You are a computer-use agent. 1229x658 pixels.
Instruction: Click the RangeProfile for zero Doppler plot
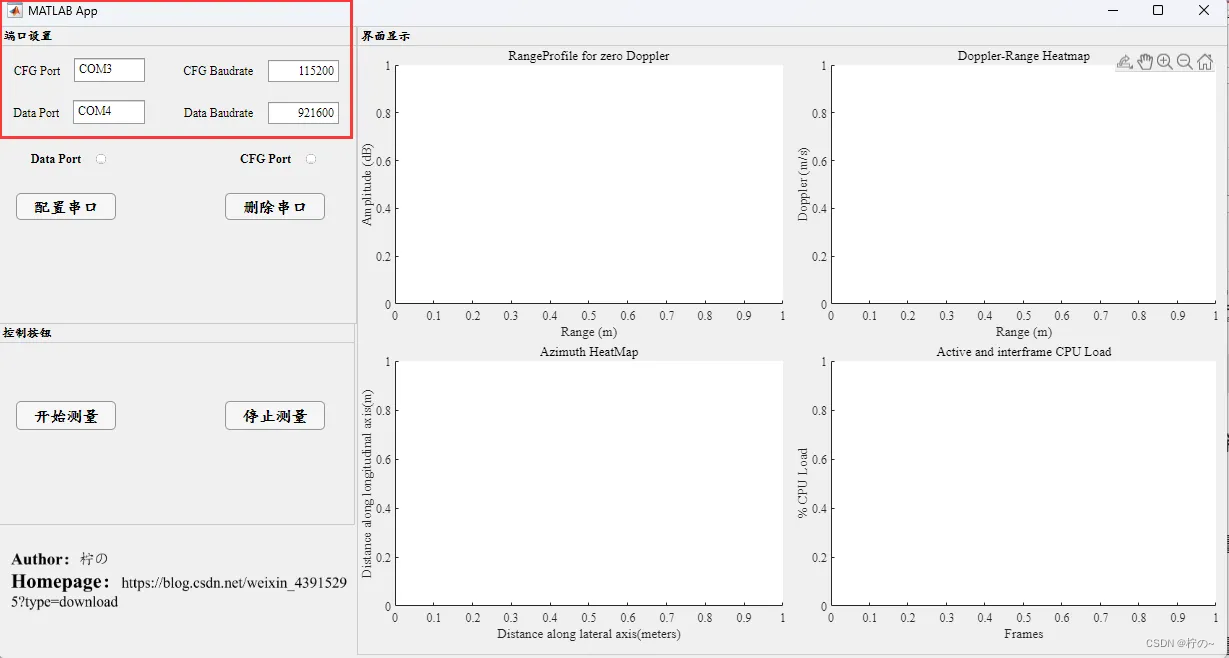(x=589, y=185)
